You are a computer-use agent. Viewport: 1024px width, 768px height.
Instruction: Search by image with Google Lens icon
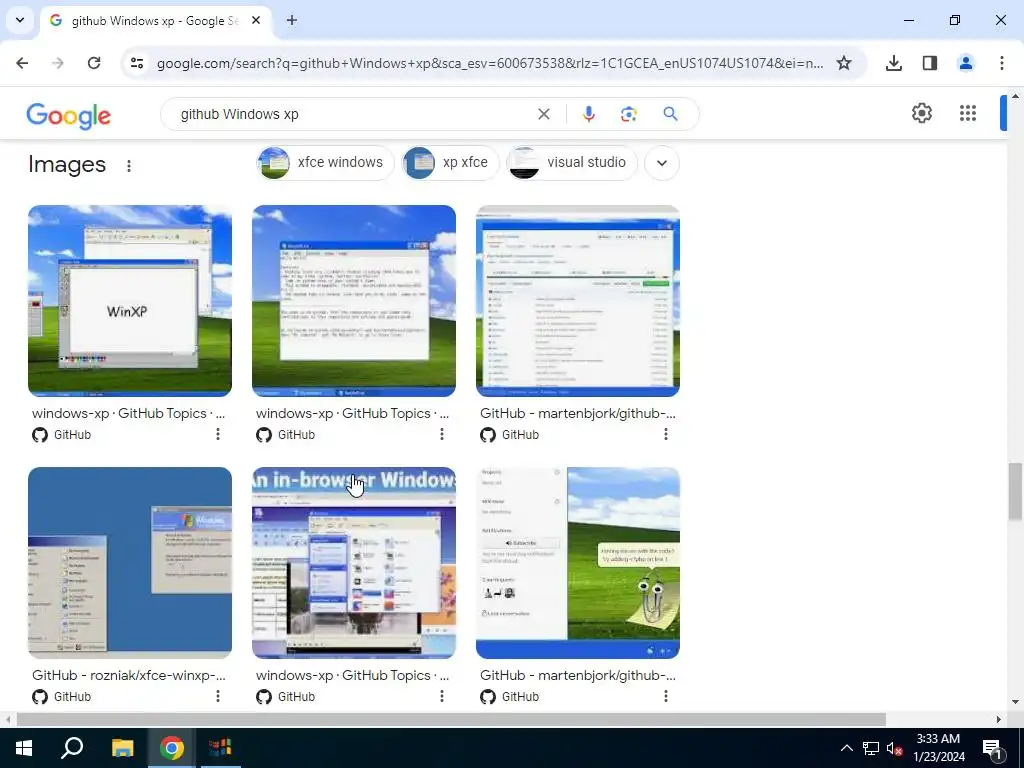628,114
